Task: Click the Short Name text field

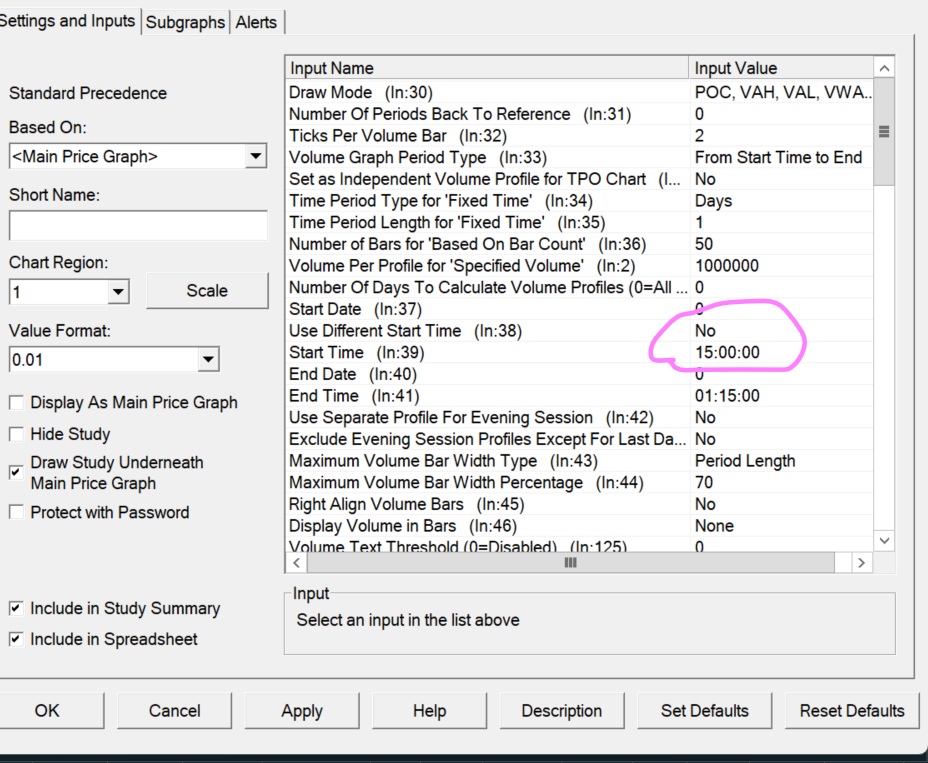Action: coord(138,225)
